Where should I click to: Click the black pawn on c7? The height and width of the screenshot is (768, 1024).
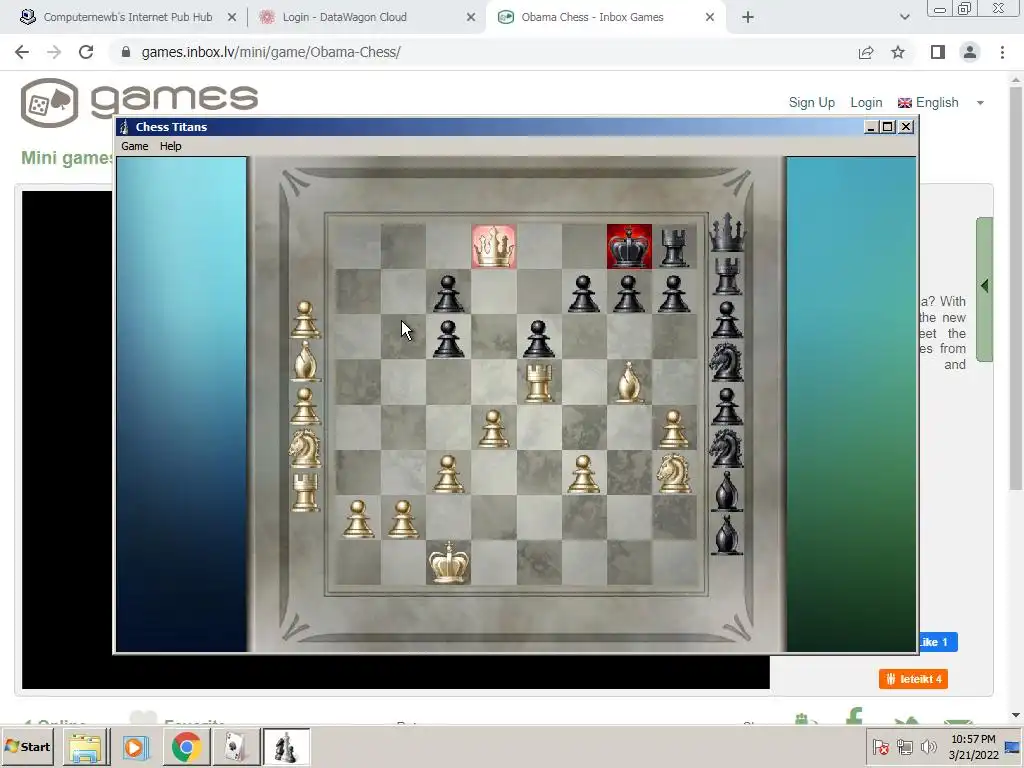tap(449, 293)
